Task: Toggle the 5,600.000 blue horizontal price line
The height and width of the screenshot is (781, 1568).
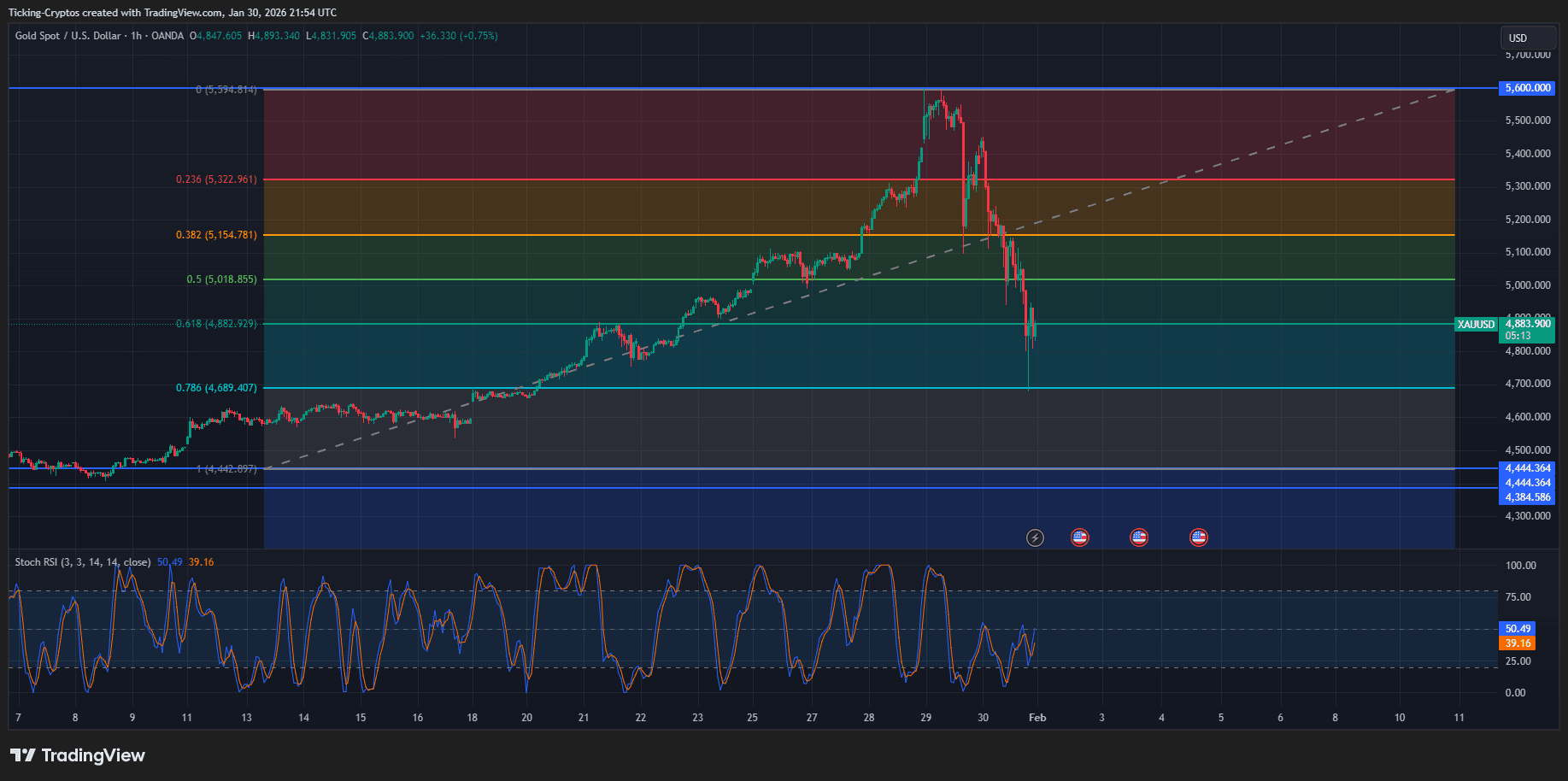Action: (x=1526, y=88)
